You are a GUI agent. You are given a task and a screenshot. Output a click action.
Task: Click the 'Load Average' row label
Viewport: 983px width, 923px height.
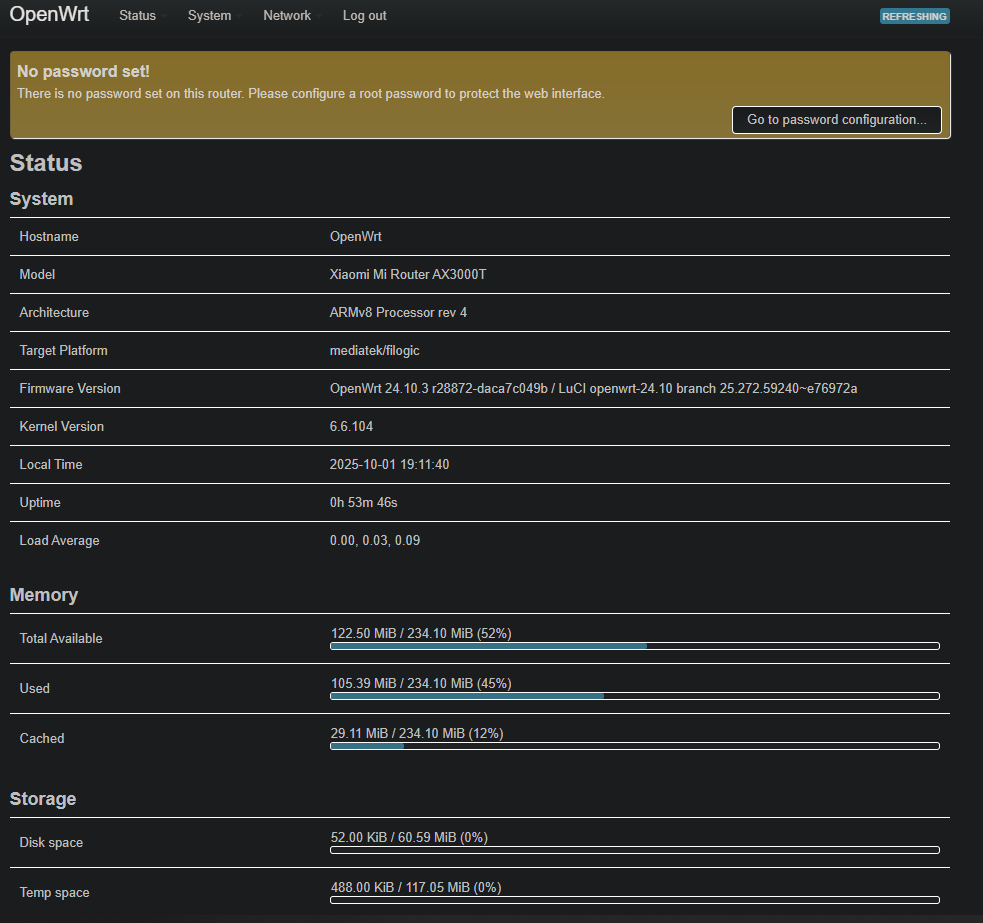pos(60,541)
